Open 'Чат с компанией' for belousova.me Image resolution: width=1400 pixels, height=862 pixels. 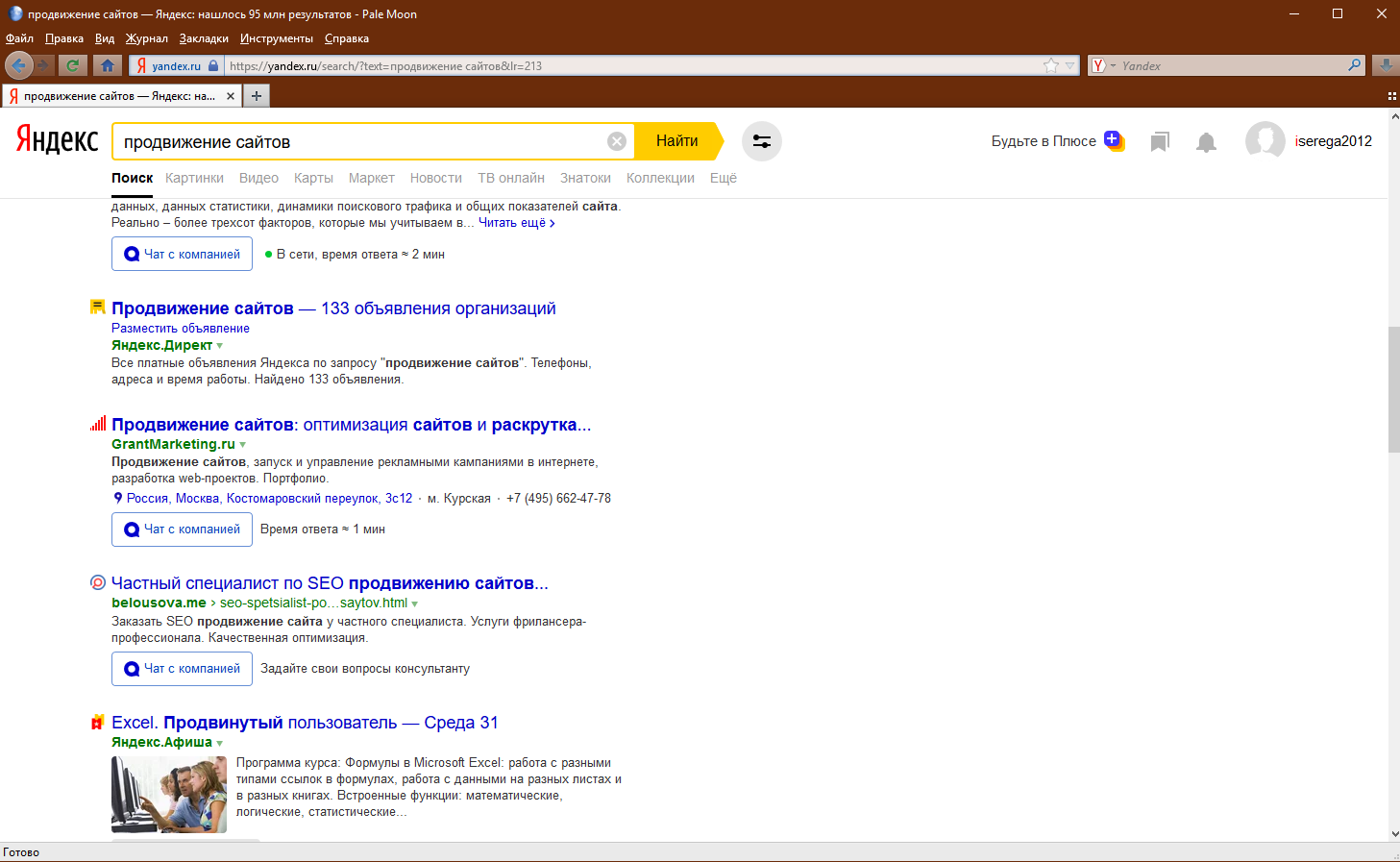(182, 669)
